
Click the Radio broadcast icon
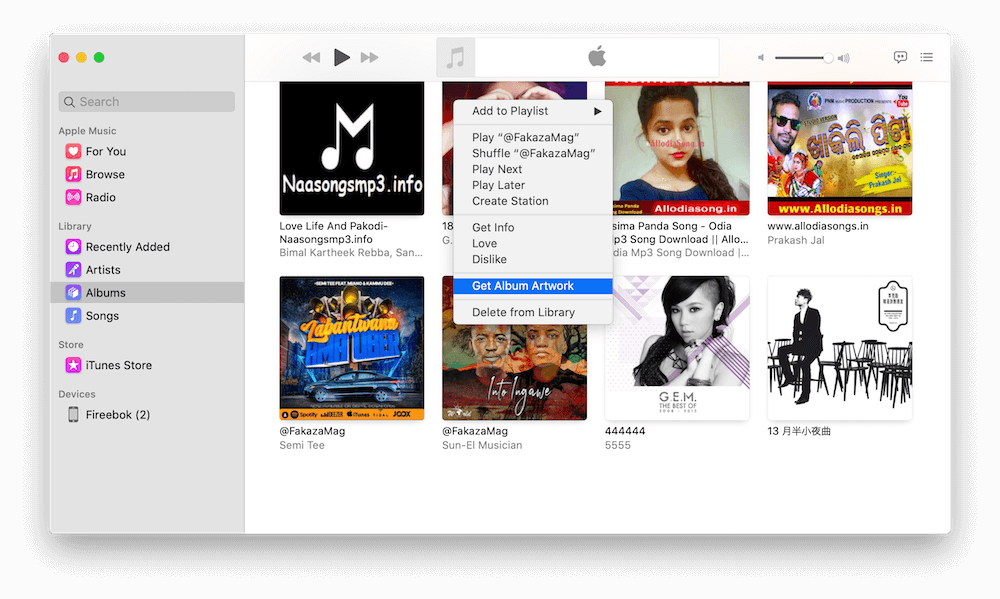coord(73,197)
